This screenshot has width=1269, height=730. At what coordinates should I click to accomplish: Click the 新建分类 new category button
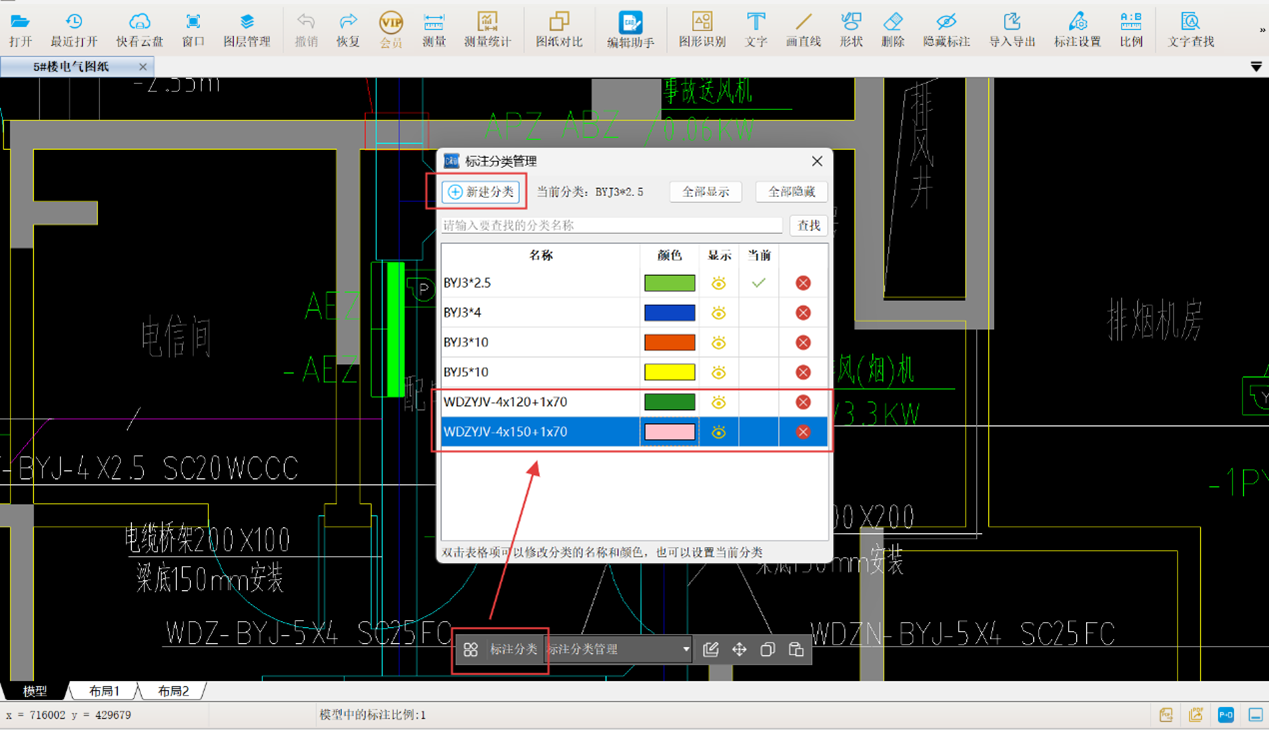pos(481,192)
